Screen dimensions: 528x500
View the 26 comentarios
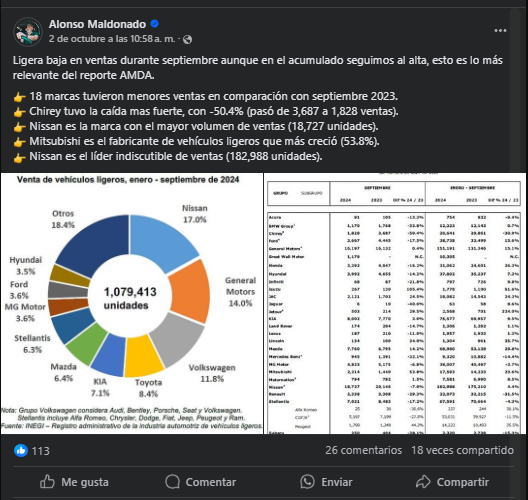[363, 450]
